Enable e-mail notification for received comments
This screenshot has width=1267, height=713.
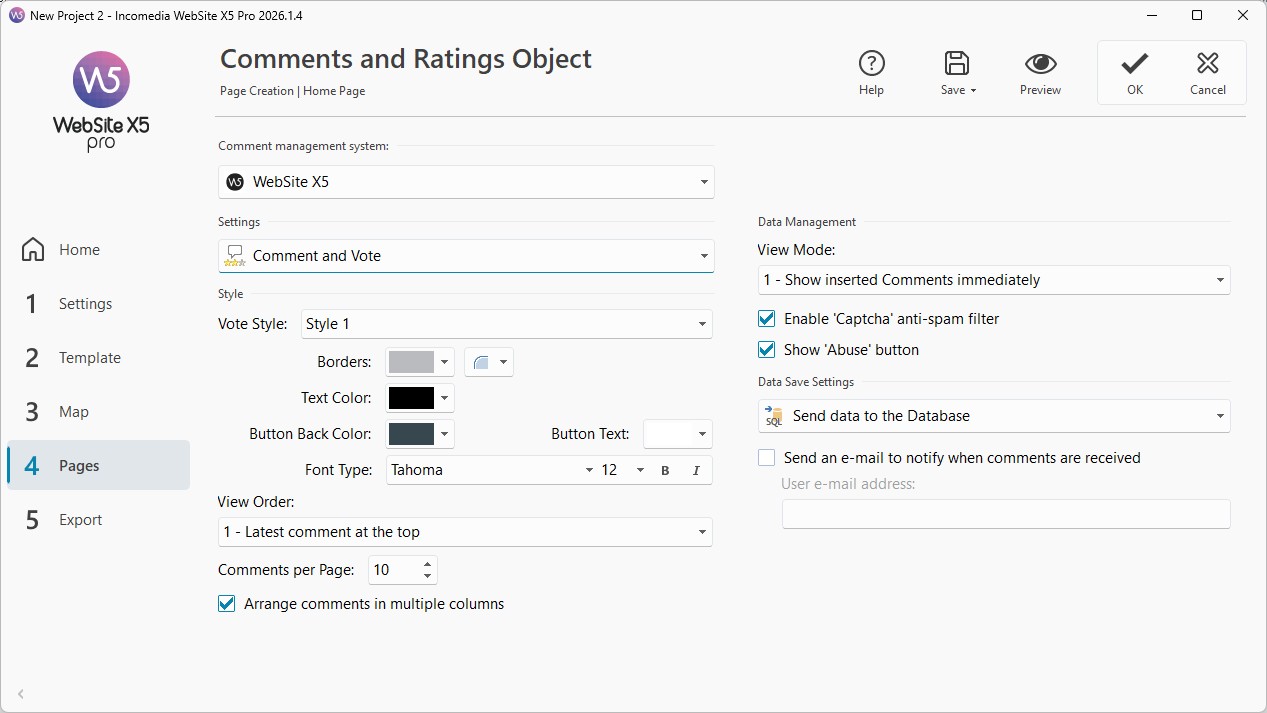767,458
